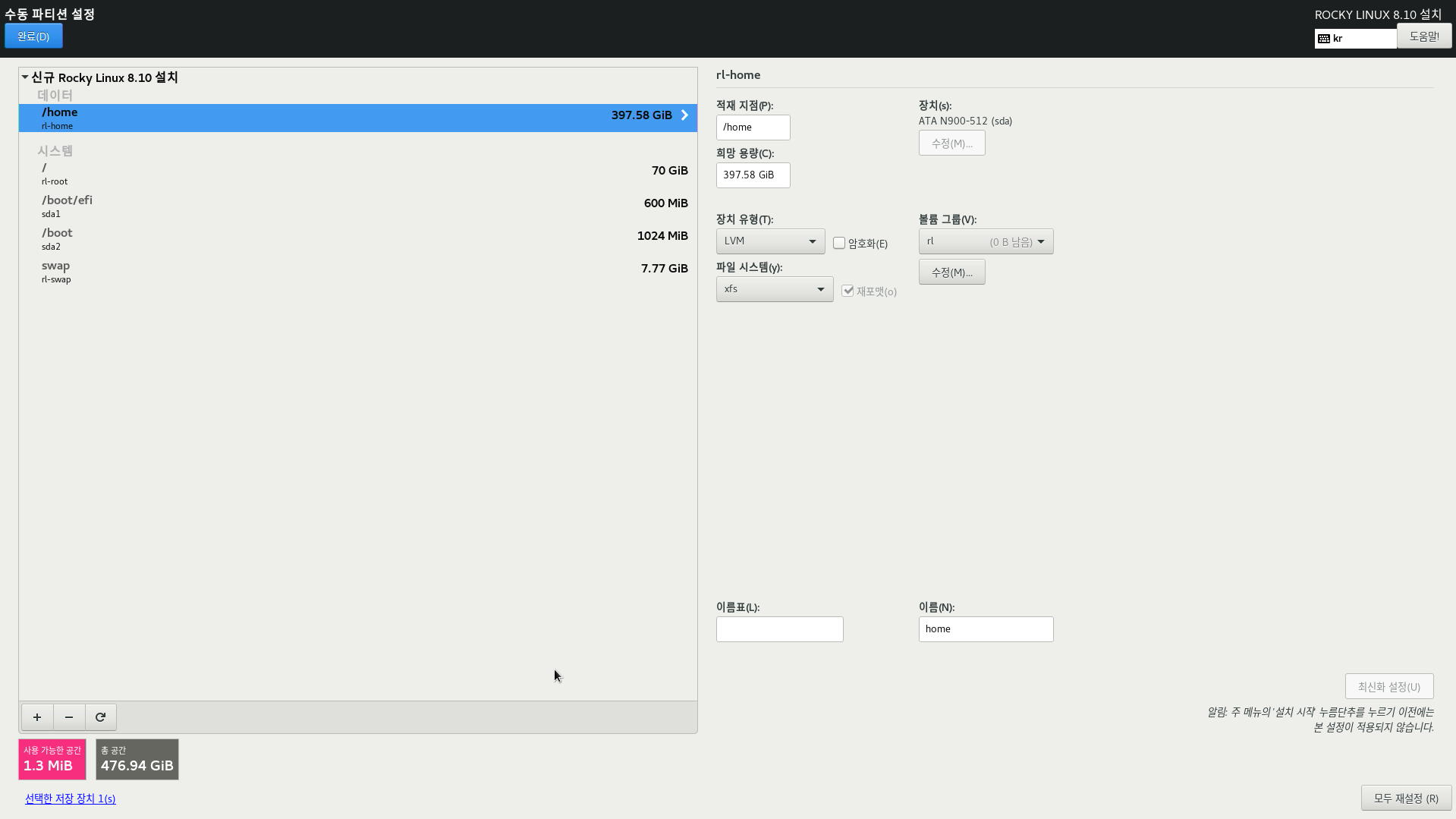Screen dimensions: 1456x819
Task: Click the ATA N900-512 (sda) device text
Action: pos(965,121)
